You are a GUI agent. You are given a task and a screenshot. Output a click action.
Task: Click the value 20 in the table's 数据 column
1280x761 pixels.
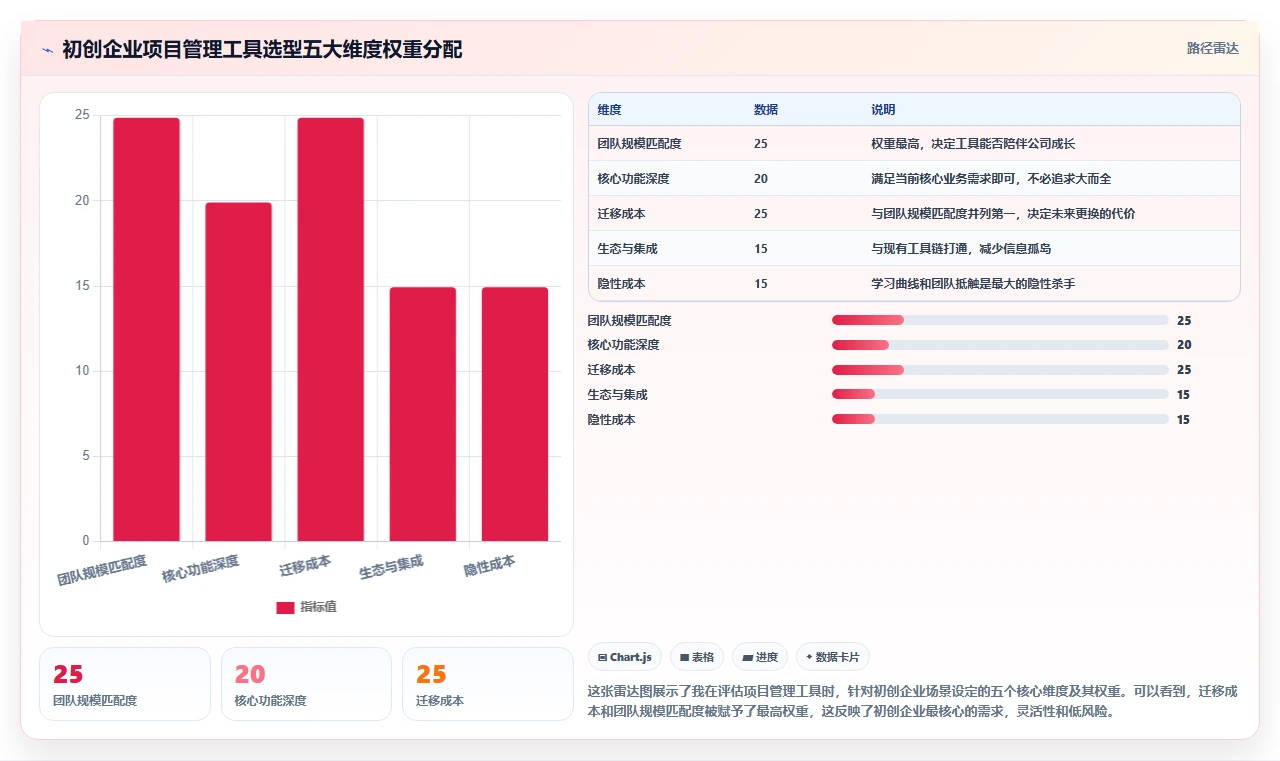point(761,179)
